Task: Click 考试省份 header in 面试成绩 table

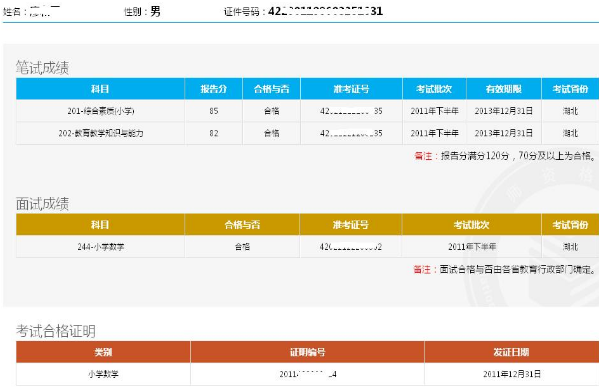Action: 570,225
